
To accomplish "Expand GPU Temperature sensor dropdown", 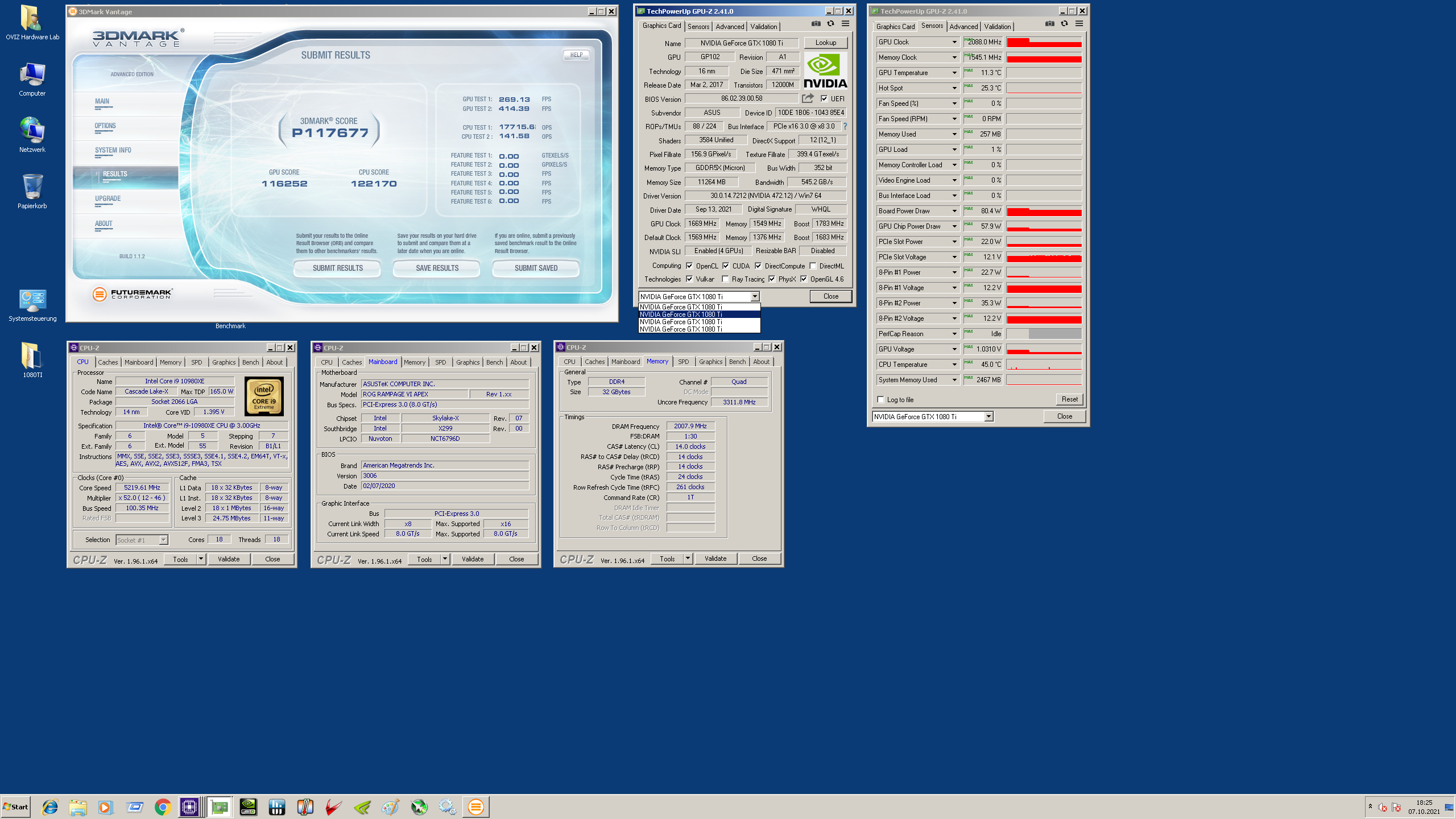I will point(954,73).
